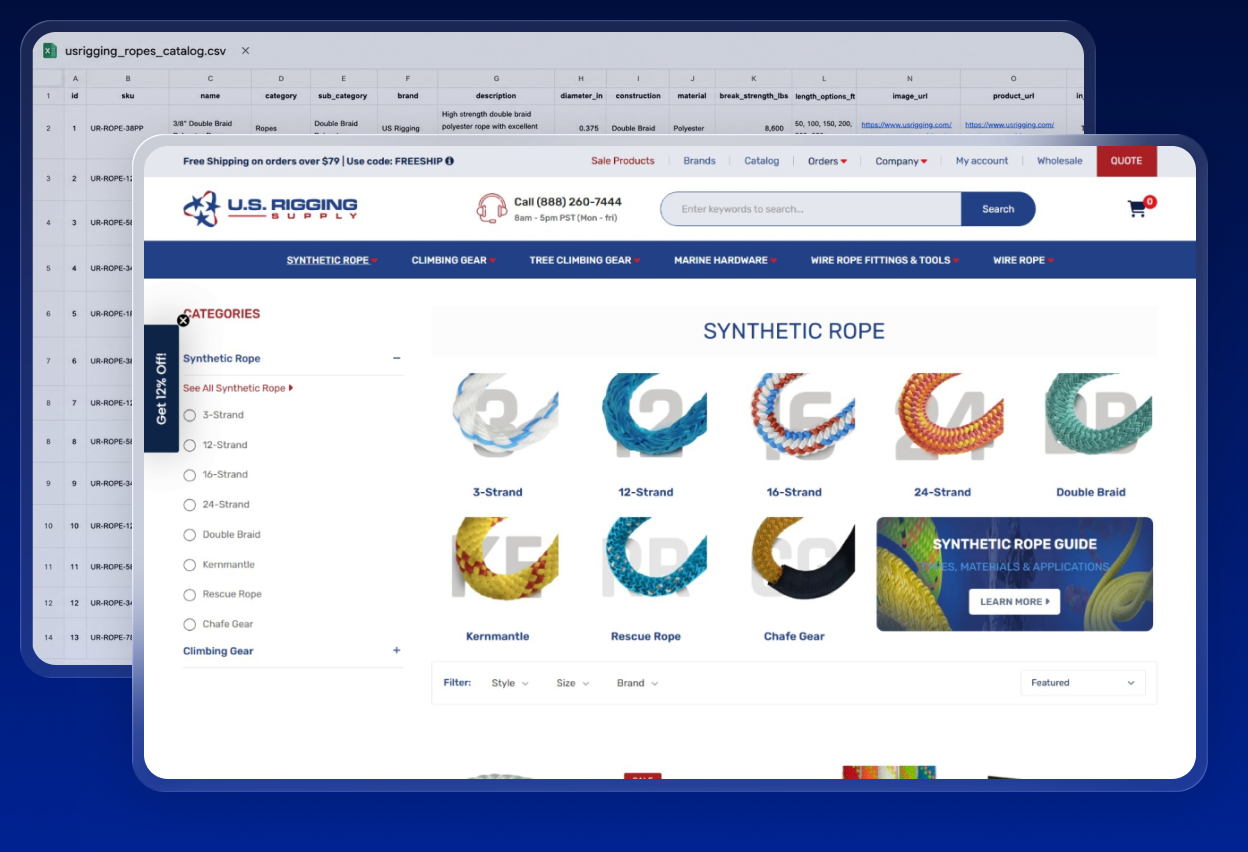Viewport: 1248px width, 852px height.
Task: Open the Orders dropdown menu
Action: [x=827, y=161]
